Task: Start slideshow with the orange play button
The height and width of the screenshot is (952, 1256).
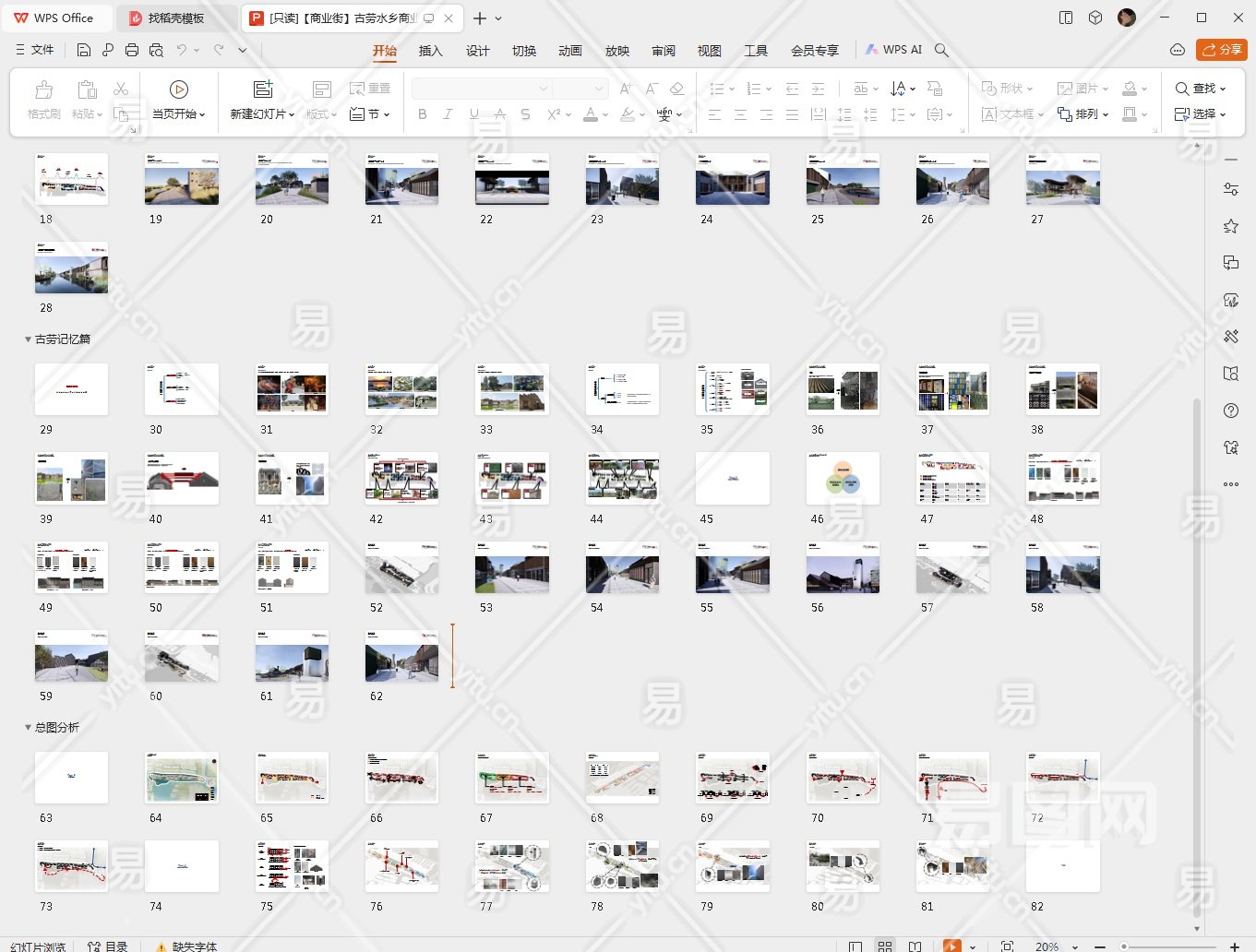Action: pyautogui.click(x=951, y=946)
